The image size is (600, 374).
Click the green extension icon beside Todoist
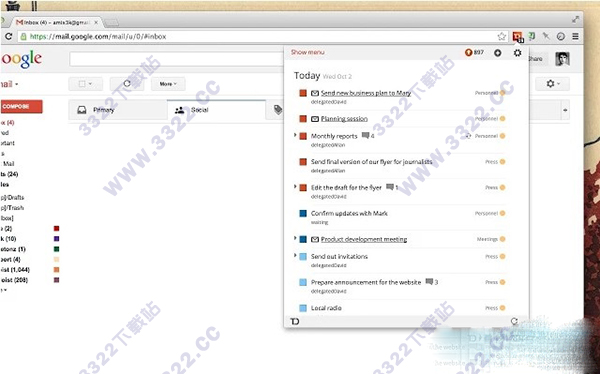pyautogui.click(x=532, y=36)
